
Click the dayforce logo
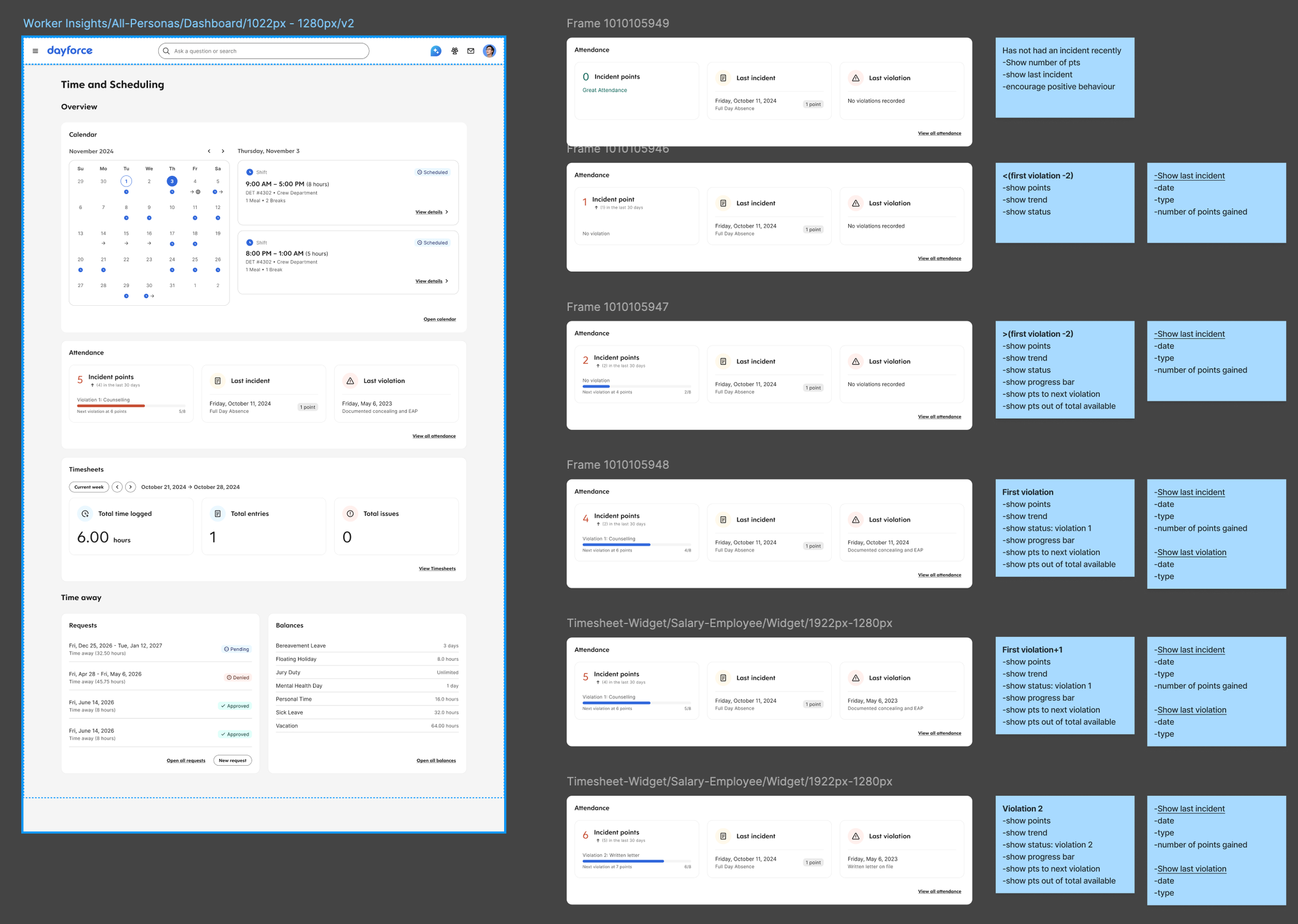pyautogui.click(x=70, y=51)
